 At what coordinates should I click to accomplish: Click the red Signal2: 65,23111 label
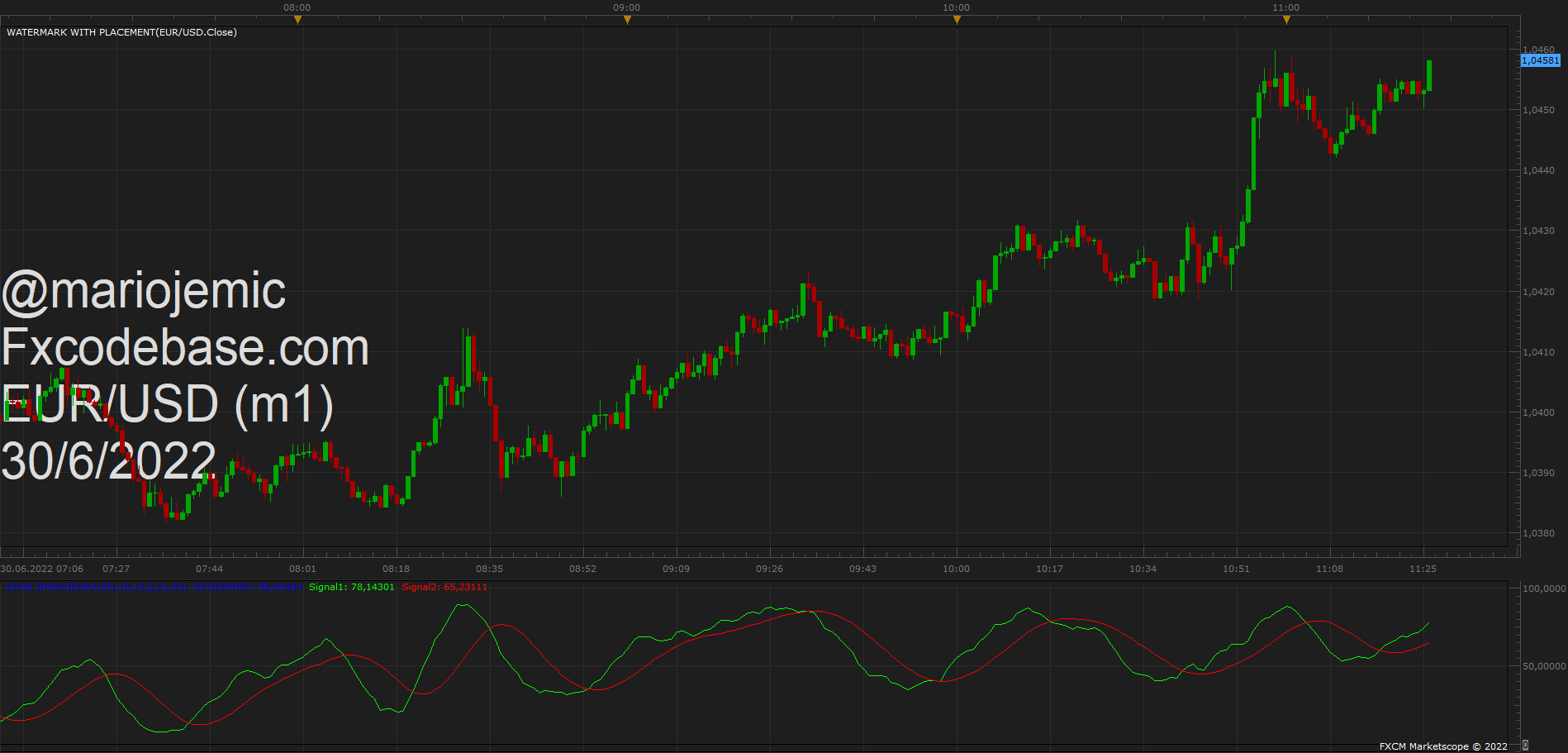(444, 587)
